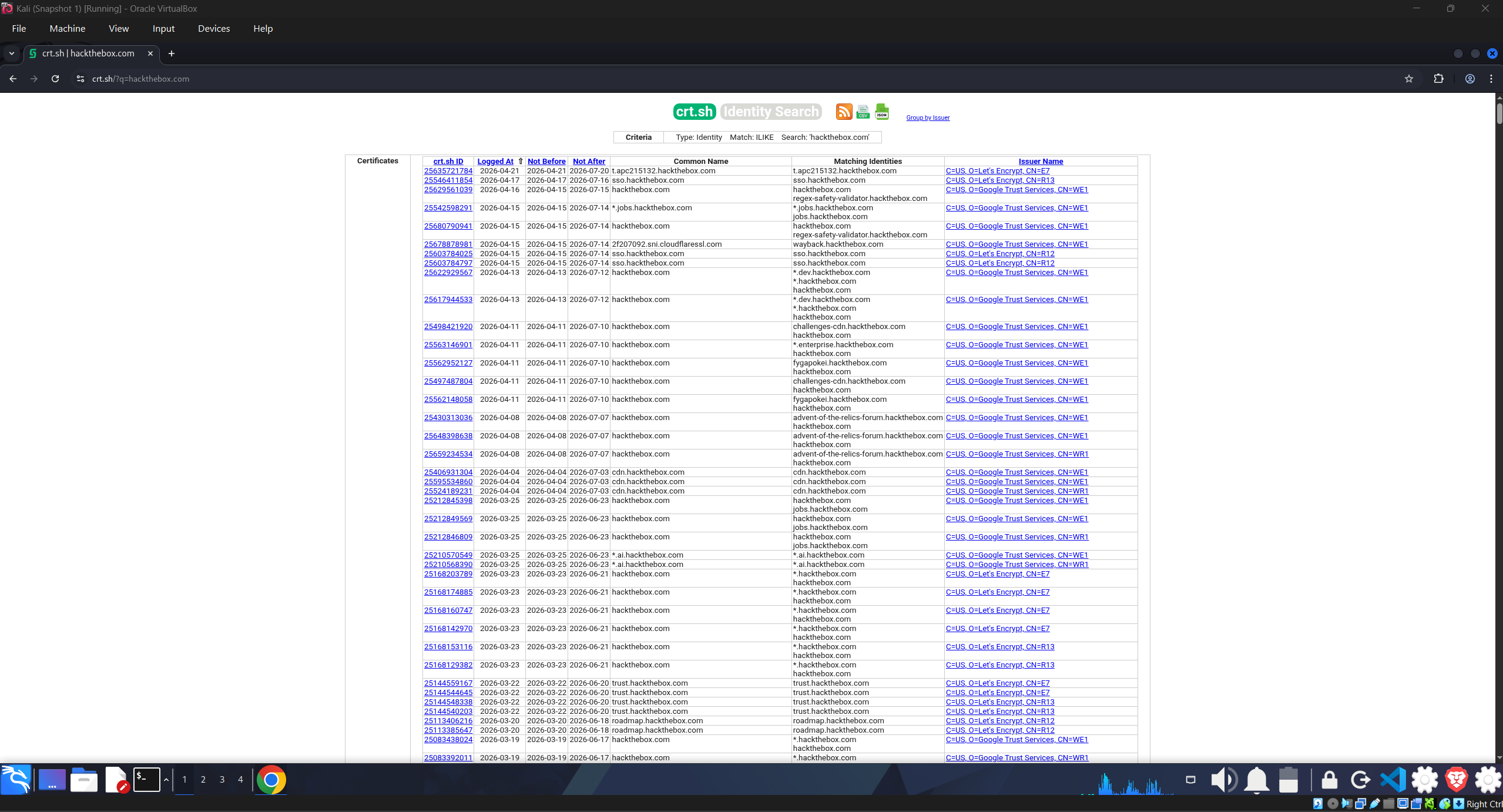Open a new browser tab
Image resolution: width=1503 pixels, height=812 pixels.
[172, 53]
